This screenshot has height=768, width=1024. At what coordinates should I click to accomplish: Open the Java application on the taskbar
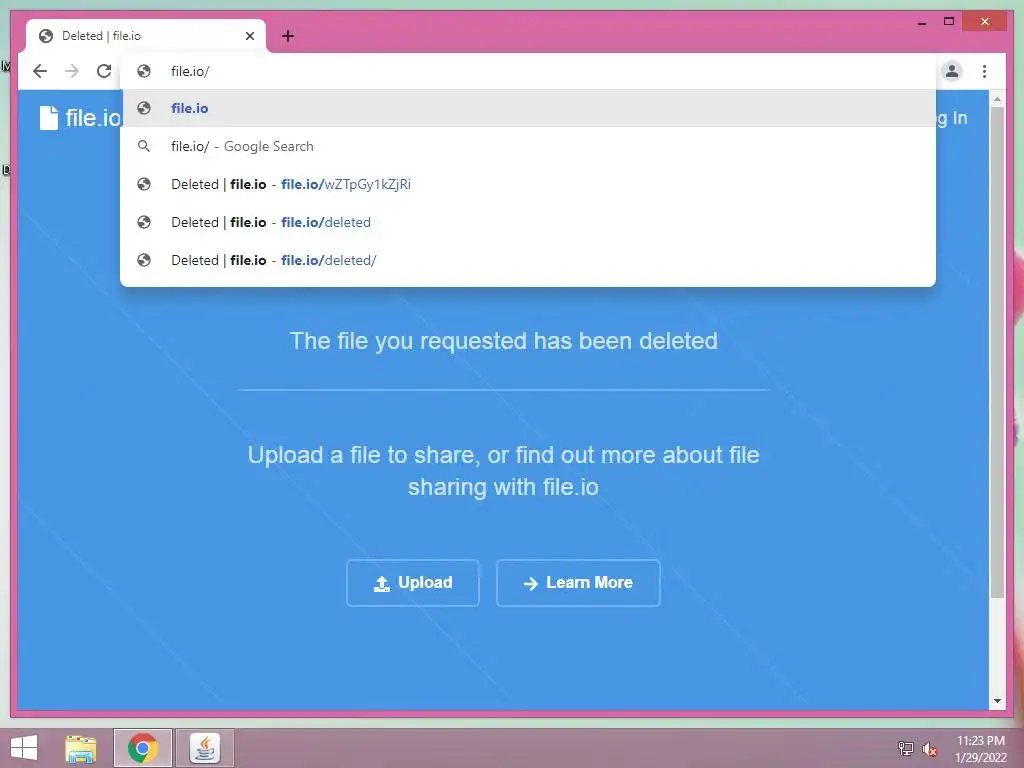click(x=204, y=748)
